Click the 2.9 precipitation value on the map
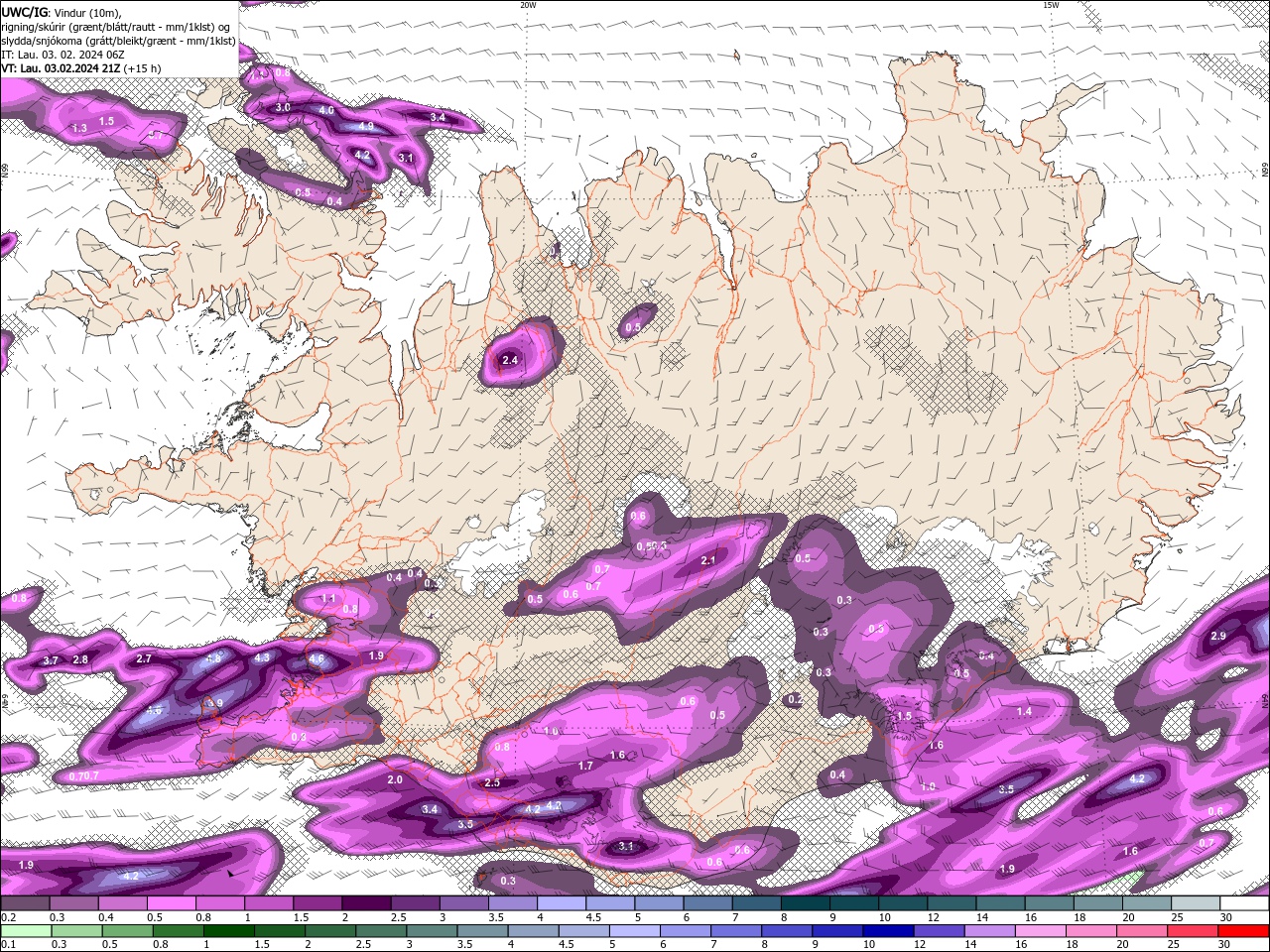The image size is (1270, 952). click(x=1218, y=636)
